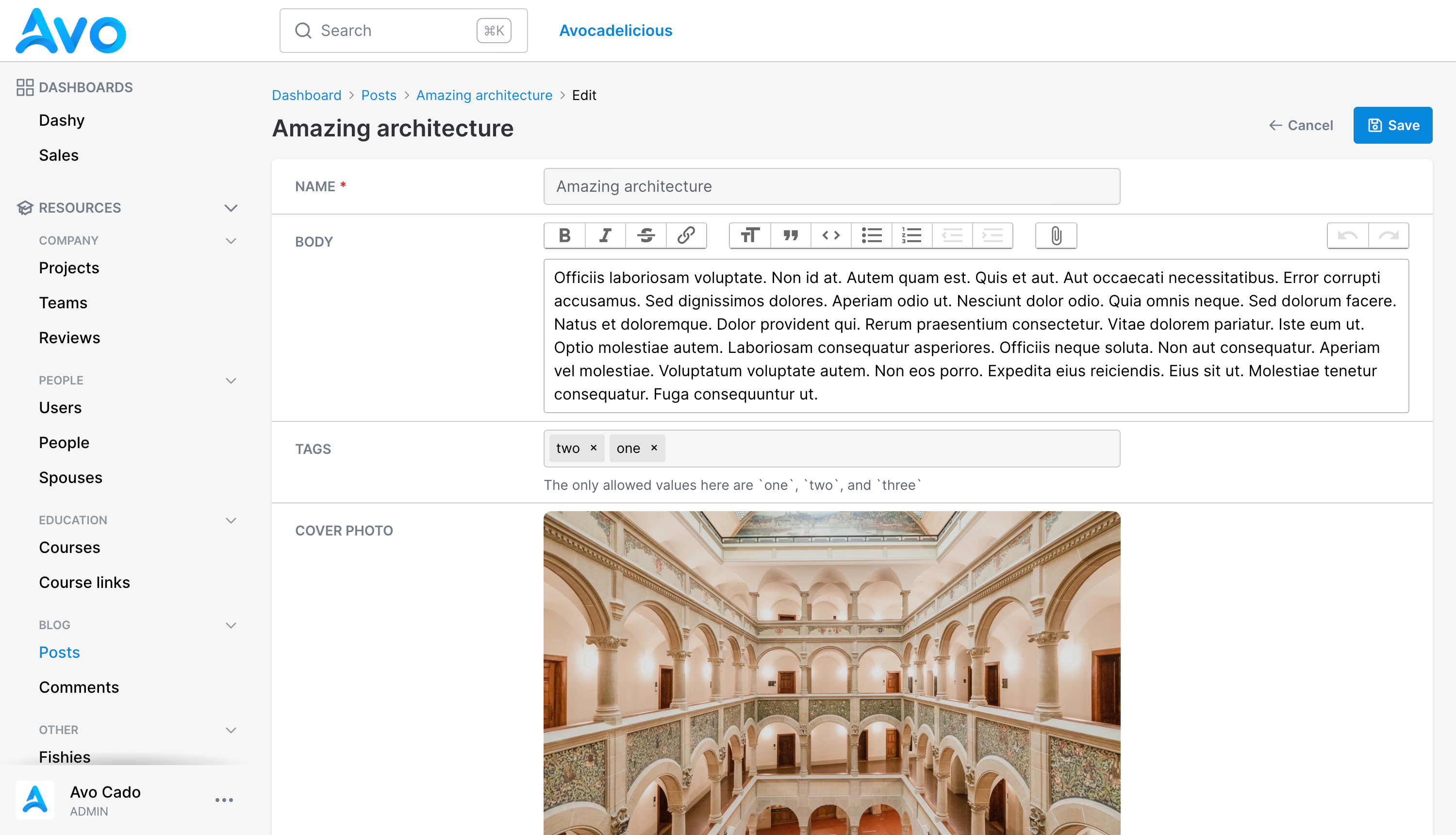This screenshot has width=1456, height=835.
Task: Collapse the Resources section
Action: click(231, 208)
